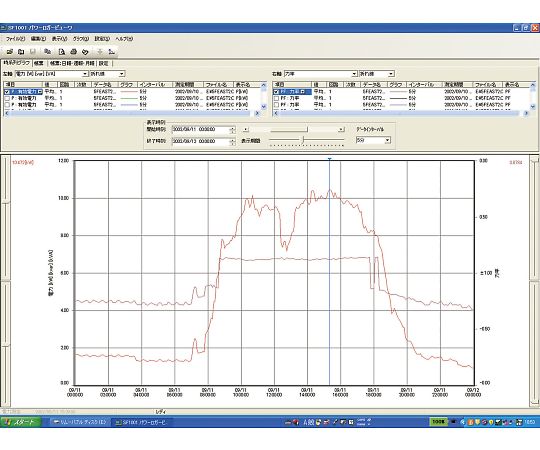Click the print preview toolbar icon
This screenshot has height=450, width=540.
[62, 52]
